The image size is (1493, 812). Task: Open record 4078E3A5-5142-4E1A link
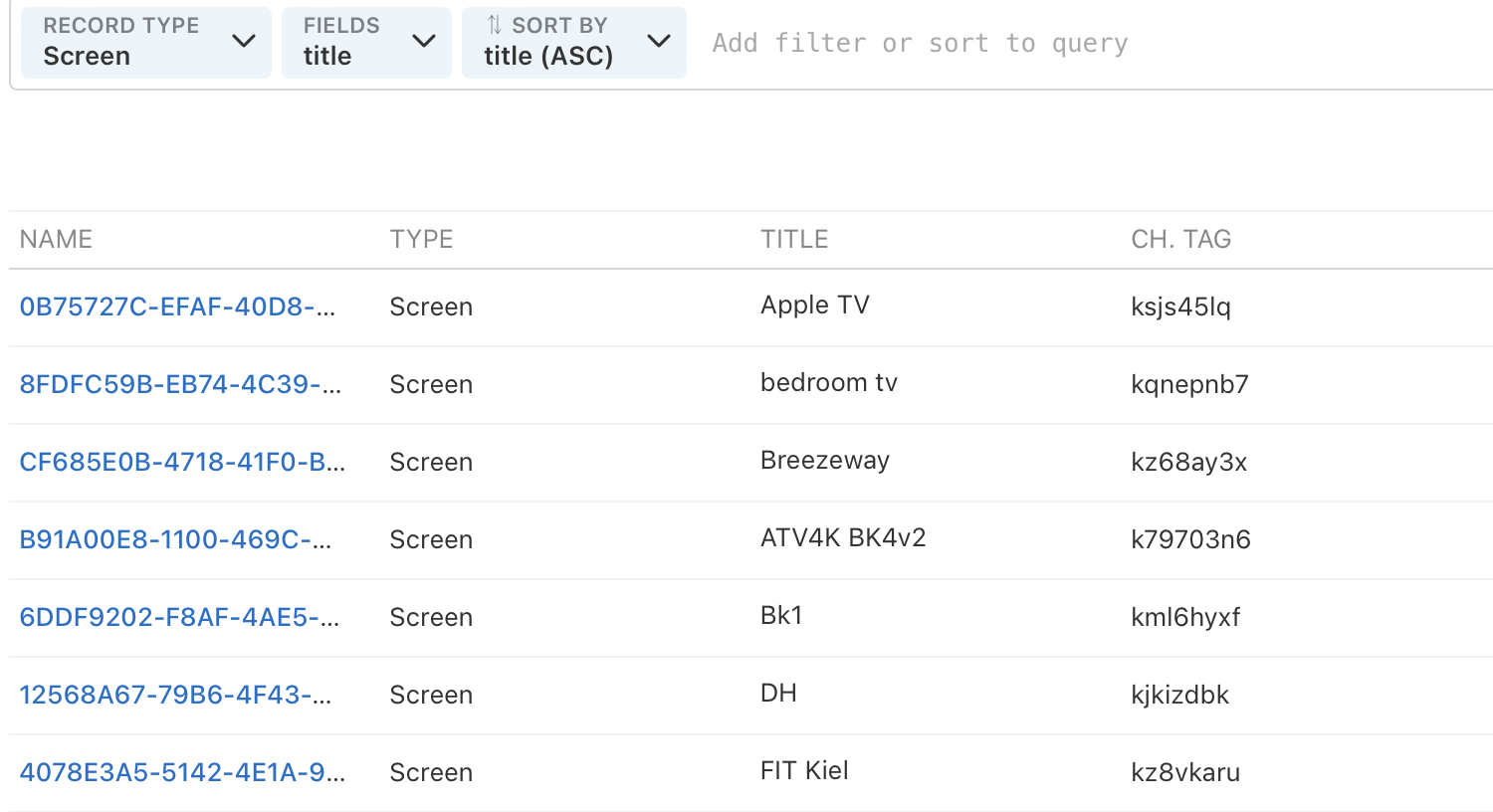(x=182, y=772)
